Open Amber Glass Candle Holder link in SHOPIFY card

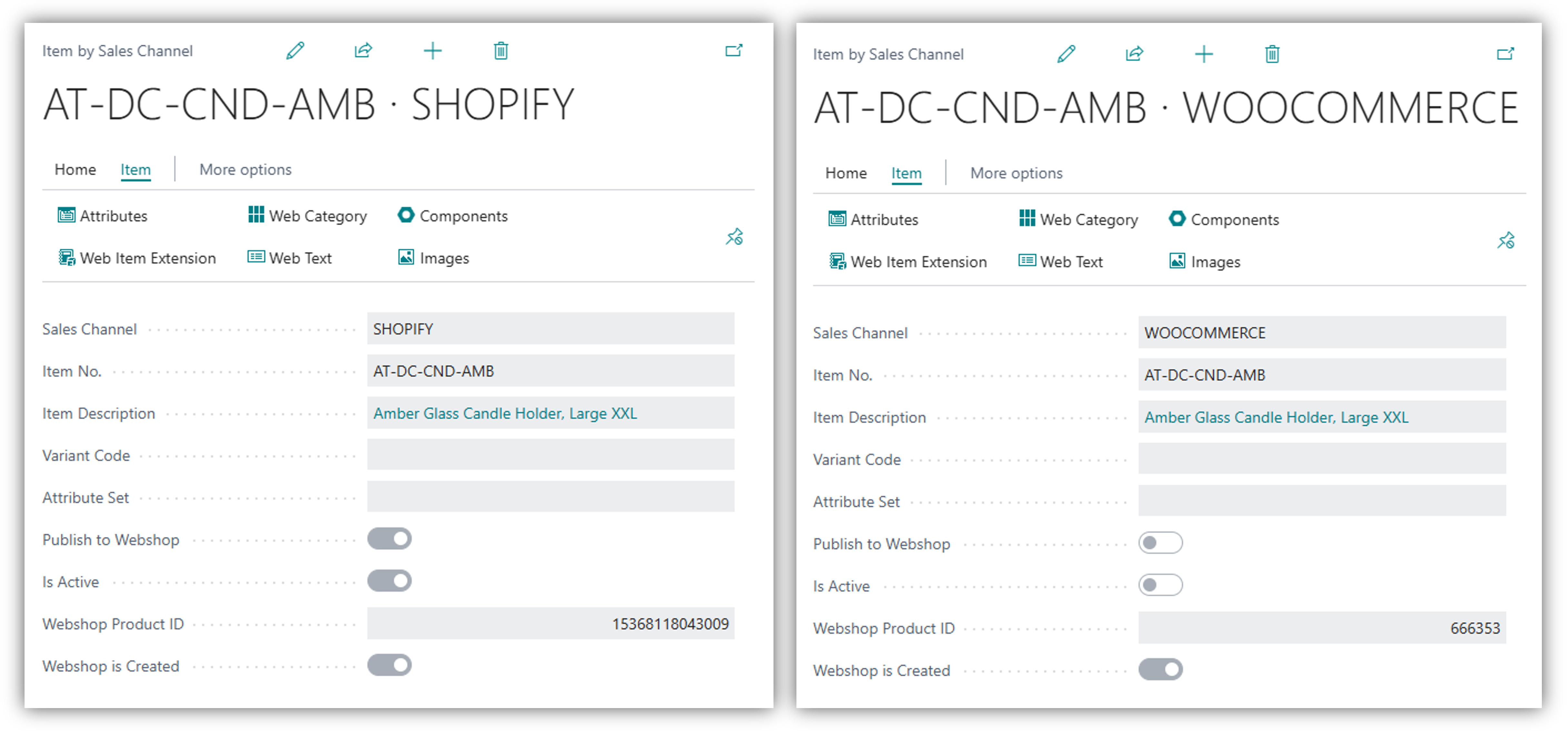click(x=505, y=413)
